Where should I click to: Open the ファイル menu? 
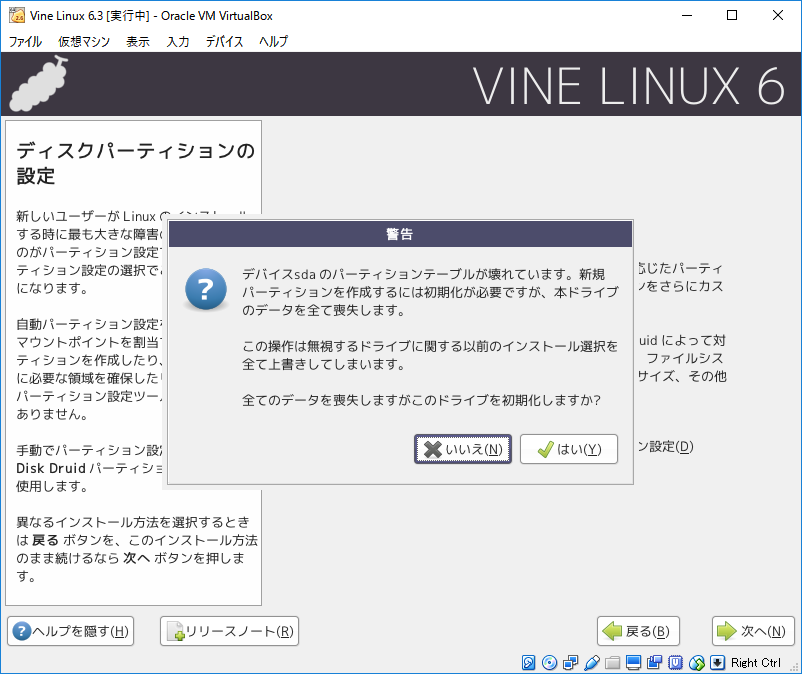point(25,41)
